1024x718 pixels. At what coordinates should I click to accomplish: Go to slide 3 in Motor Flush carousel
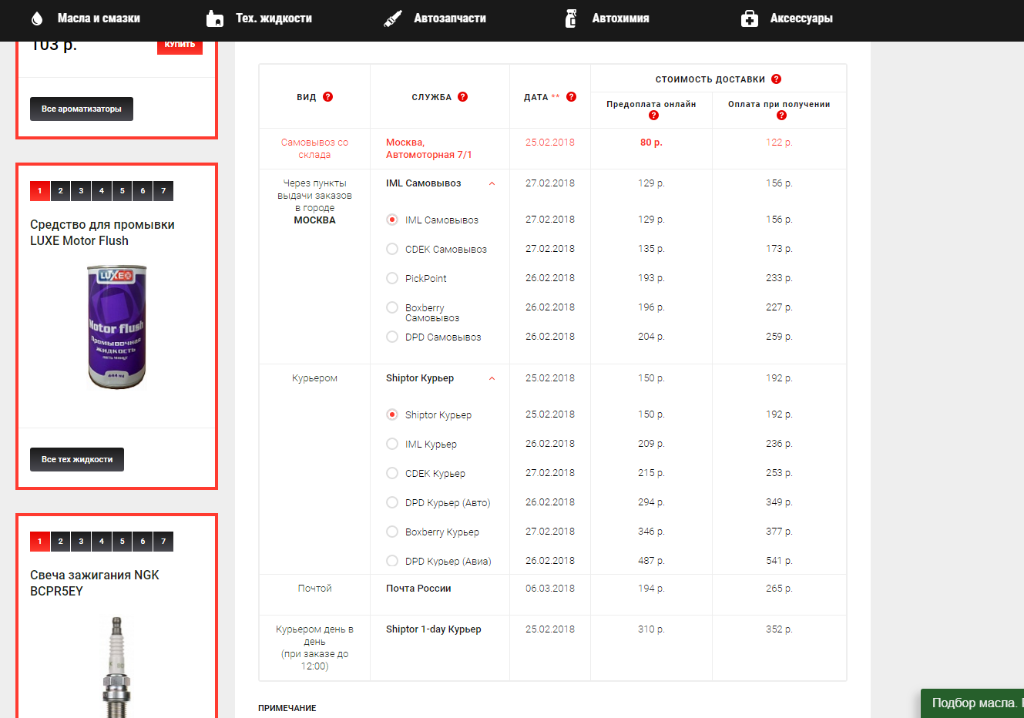pyautogui.click(x=81, y=191)
